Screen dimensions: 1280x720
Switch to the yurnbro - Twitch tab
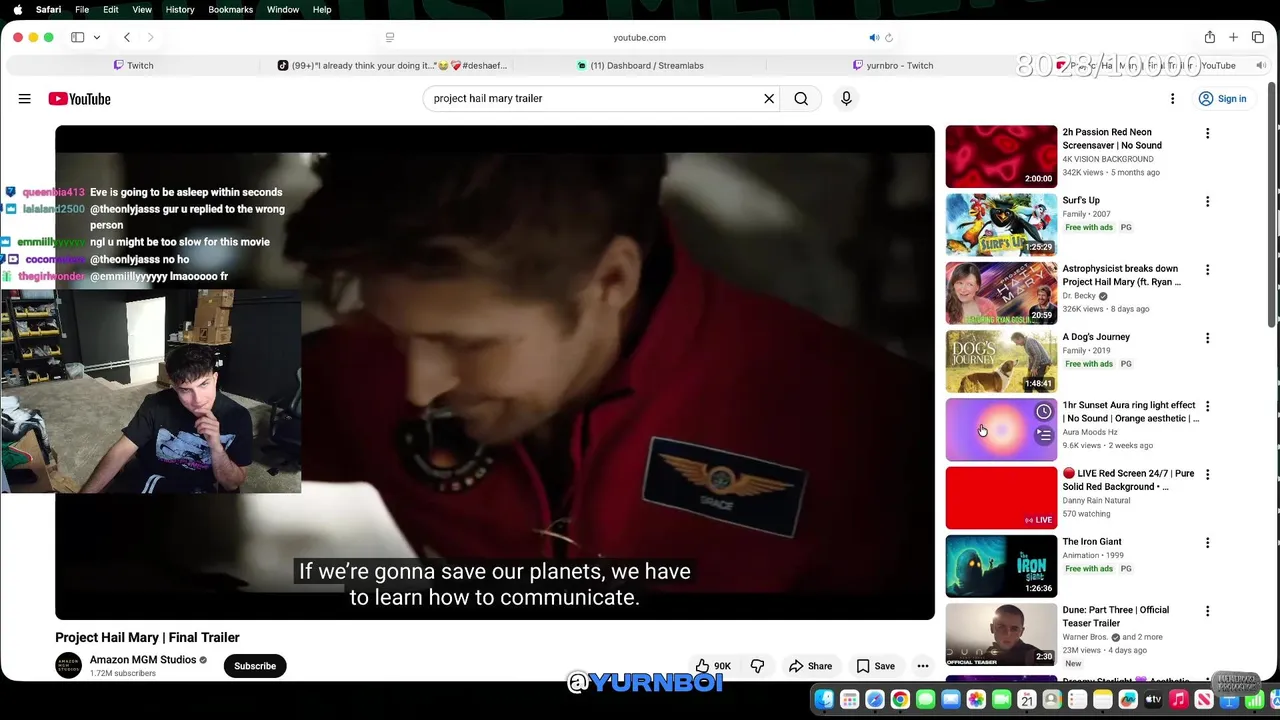[893, 65]
